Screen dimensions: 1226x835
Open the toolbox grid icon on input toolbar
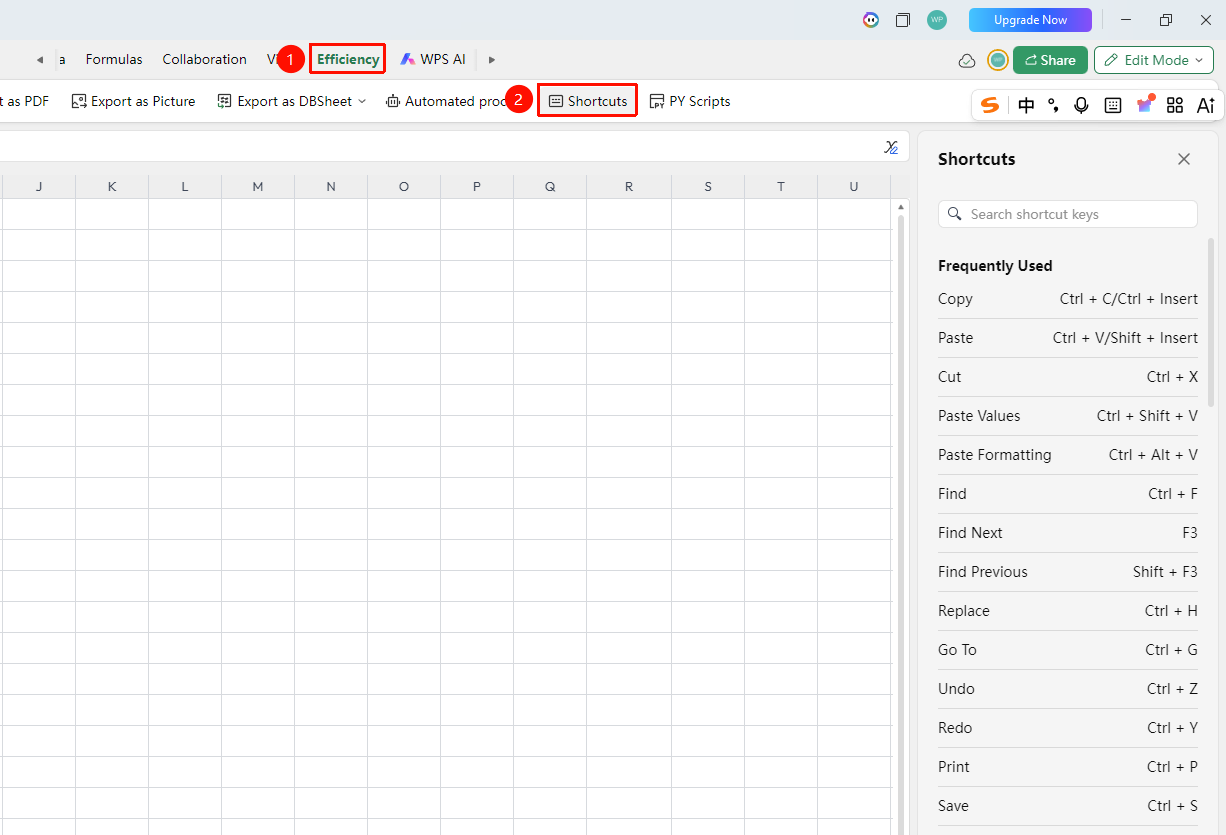coord(1175,105)
